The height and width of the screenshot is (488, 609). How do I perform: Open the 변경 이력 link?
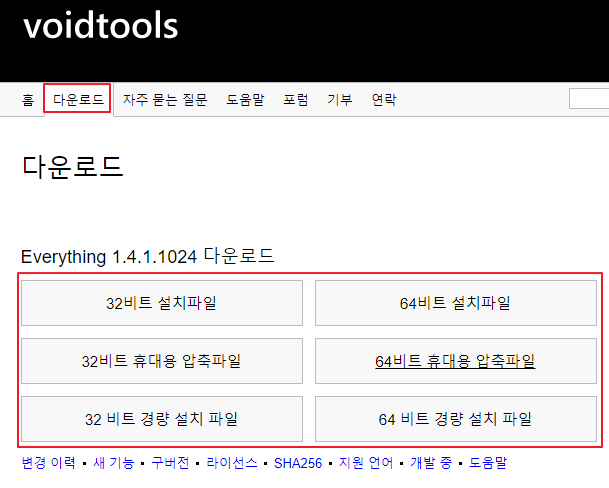click(x=49, y=463)
